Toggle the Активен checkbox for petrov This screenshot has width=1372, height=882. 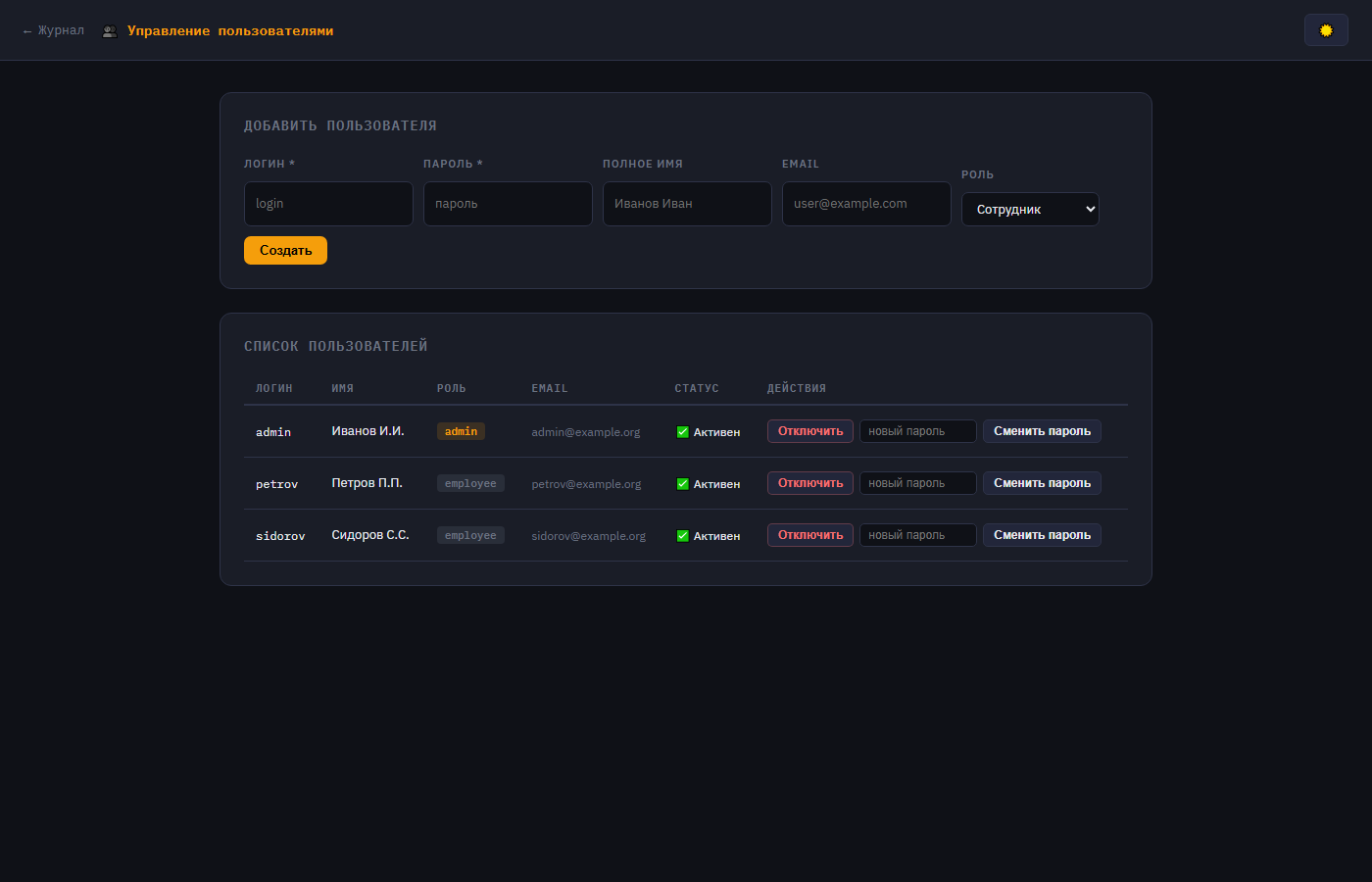tap(683, 484)
